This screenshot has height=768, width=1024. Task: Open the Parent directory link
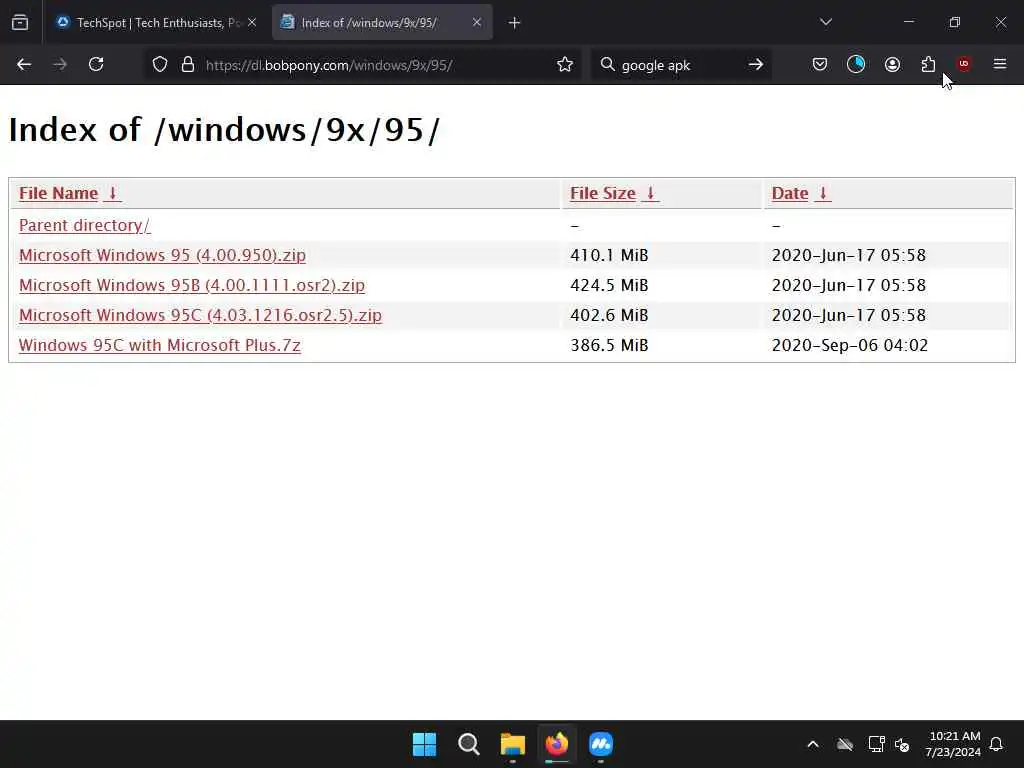[84, 225]
